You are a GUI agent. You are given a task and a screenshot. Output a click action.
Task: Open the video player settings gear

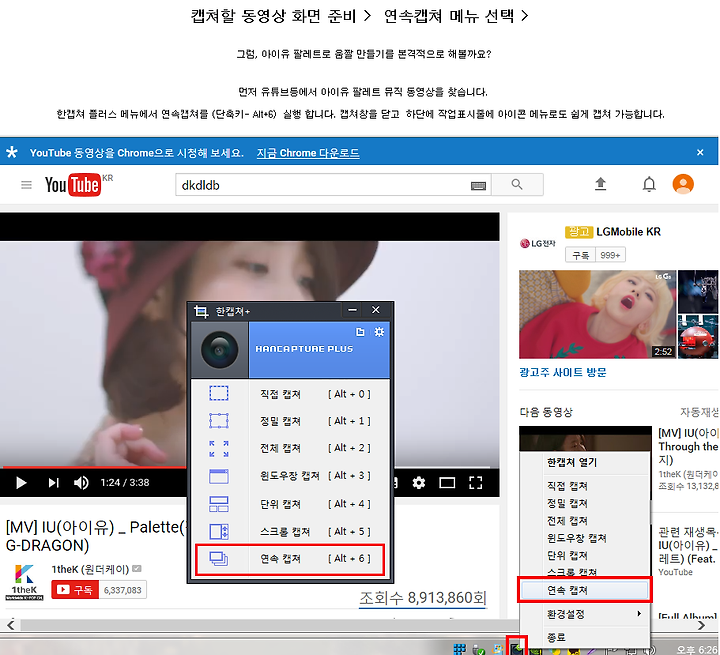point(418,483)
